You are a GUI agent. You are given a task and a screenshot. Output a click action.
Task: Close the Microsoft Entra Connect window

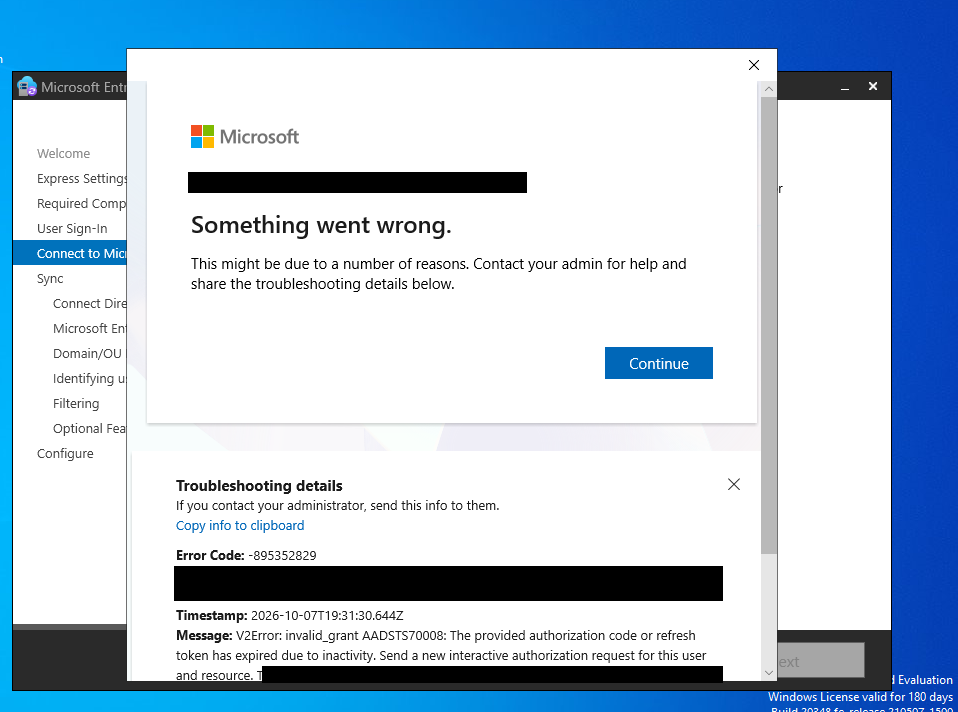tap(873, 87)
